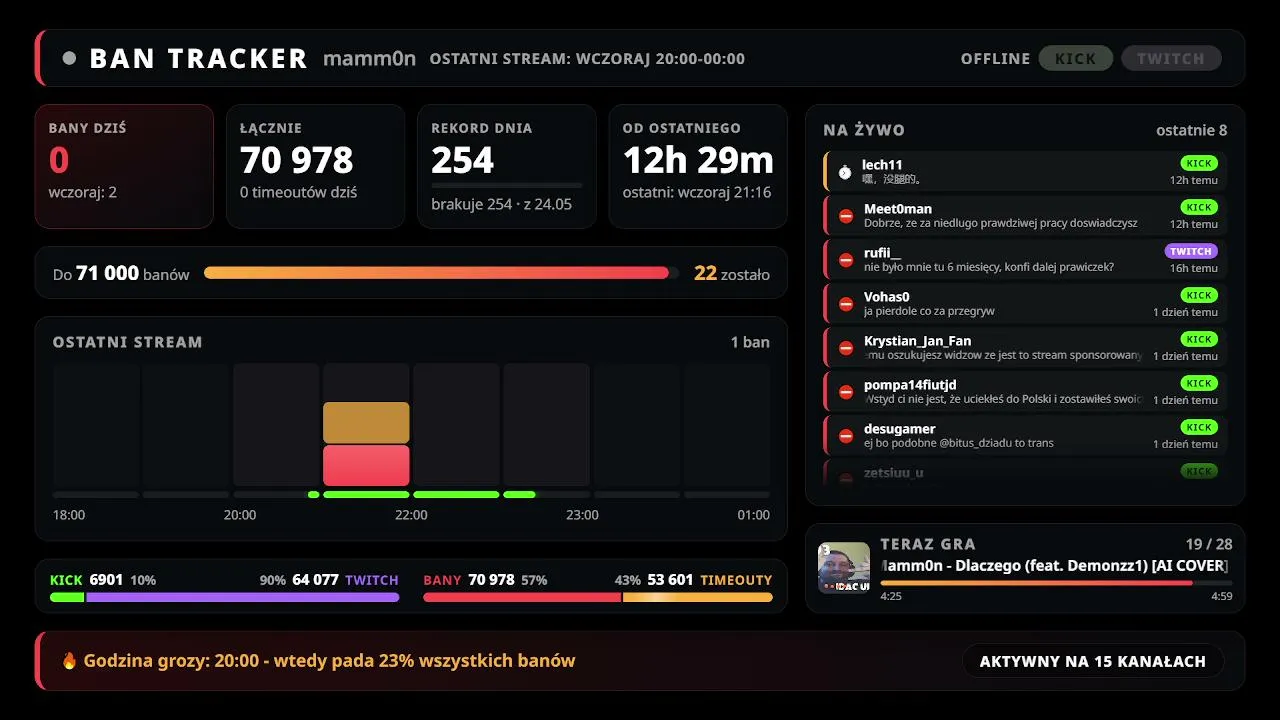
Task: Click the ban icon next to Vohas0
Action: 846,304
